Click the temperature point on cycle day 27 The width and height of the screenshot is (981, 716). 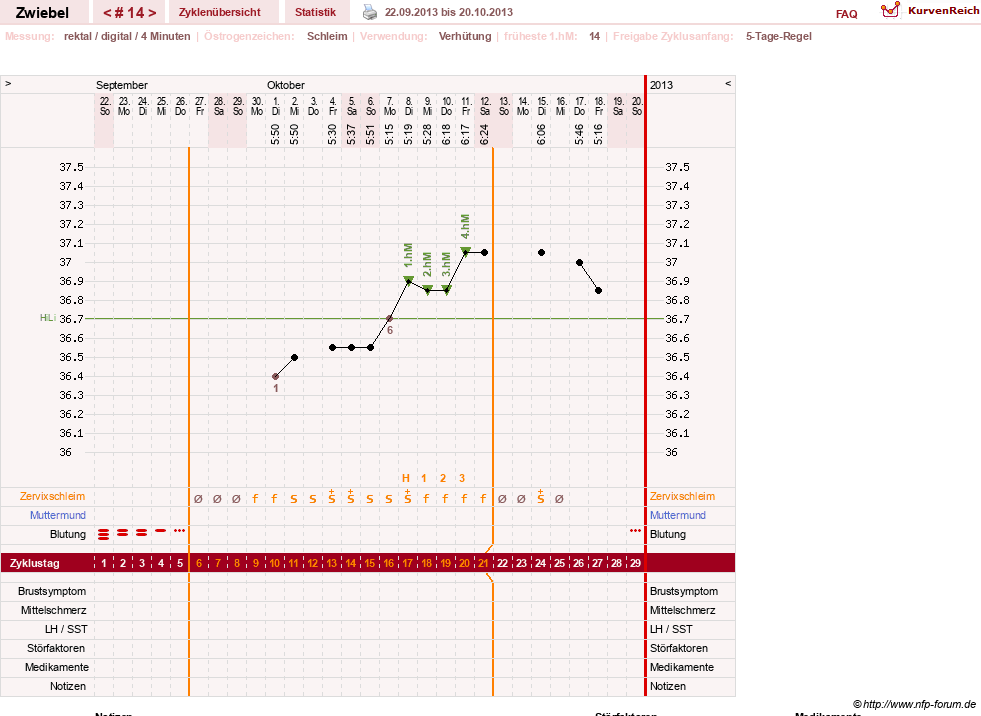click(x=599, y=290)
